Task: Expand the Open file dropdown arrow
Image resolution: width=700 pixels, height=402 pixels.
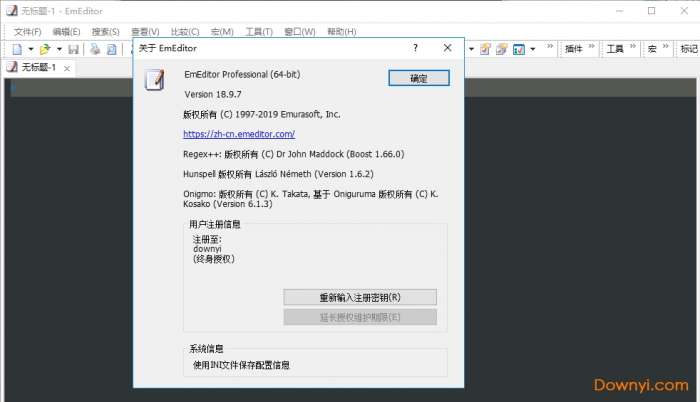Action: [x=59, y=49]
